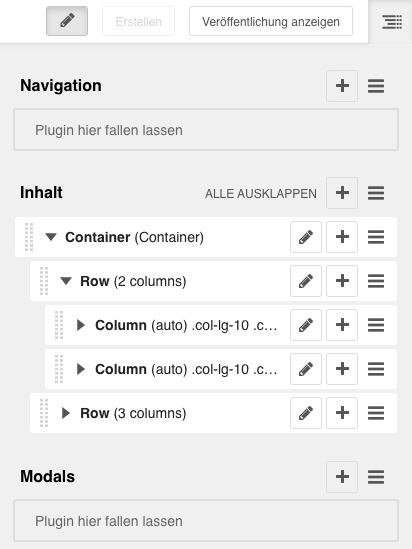Add child plugin to Row (2 columns)
This screenshot has height=549, width=412.
pyautogui.click(x=342, y=281)
